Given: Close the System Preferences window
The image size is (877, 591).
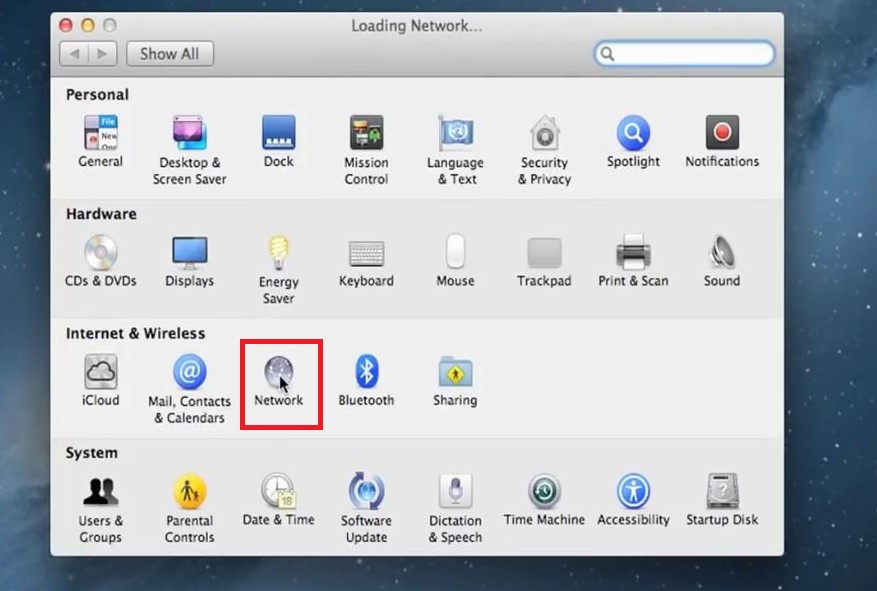Looking at the screenshot, I should (x=66, y=25).
